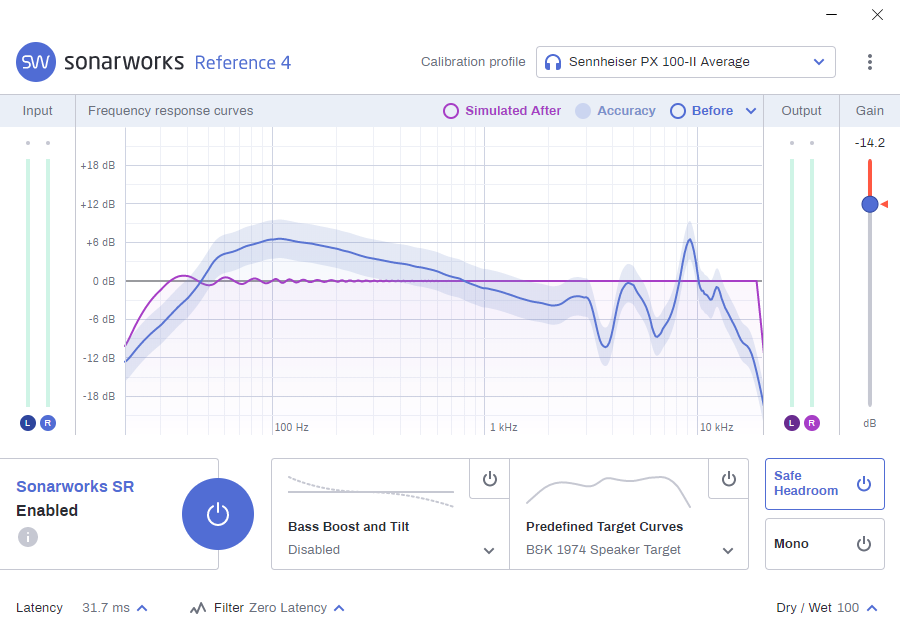Viewport: 900px width, 617px height.
Task: Click the Zero Latency filter text
Action: (288, 607)
